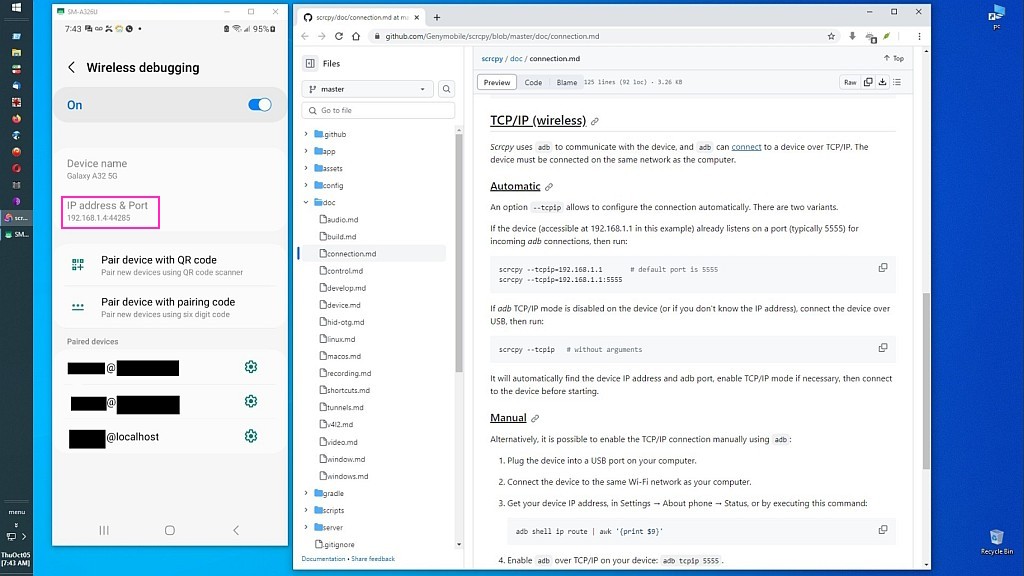This screenshot has width=1024, height=576.
Task: Select the scrcpy connection.md browser tab
Action: 362,18
